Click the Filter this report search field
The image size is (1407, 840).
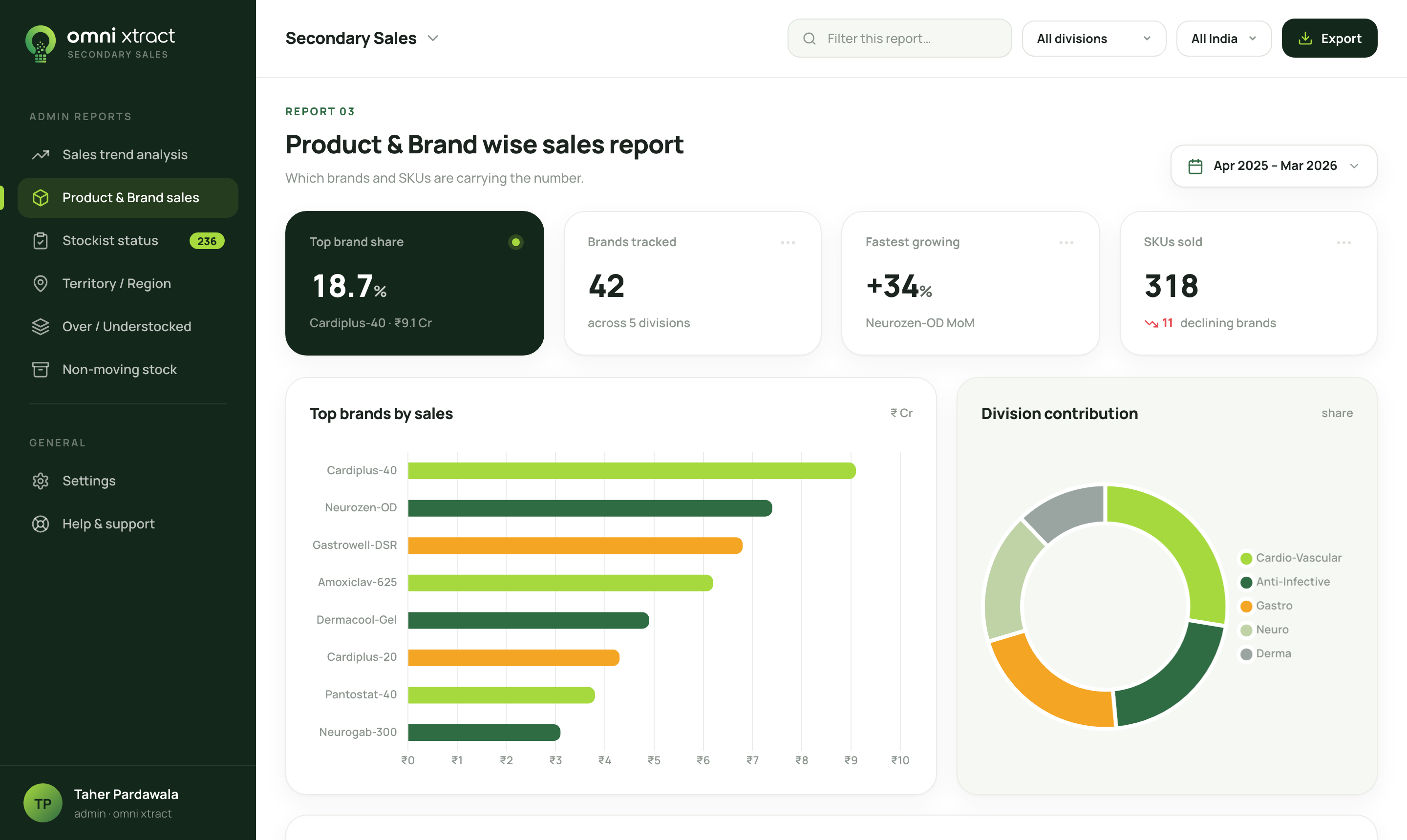point(899,39)
